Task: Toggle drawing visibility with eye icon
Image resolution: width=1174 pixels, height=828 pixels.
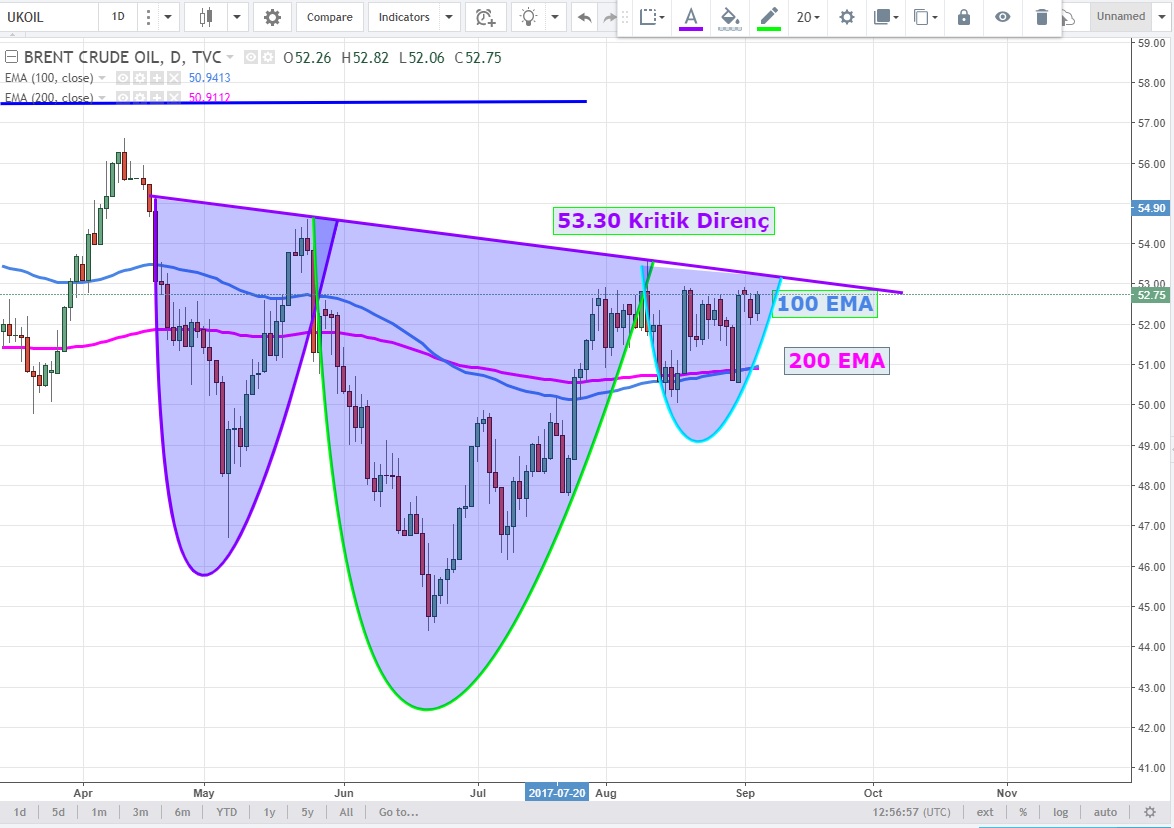Action: (1002, 17)
